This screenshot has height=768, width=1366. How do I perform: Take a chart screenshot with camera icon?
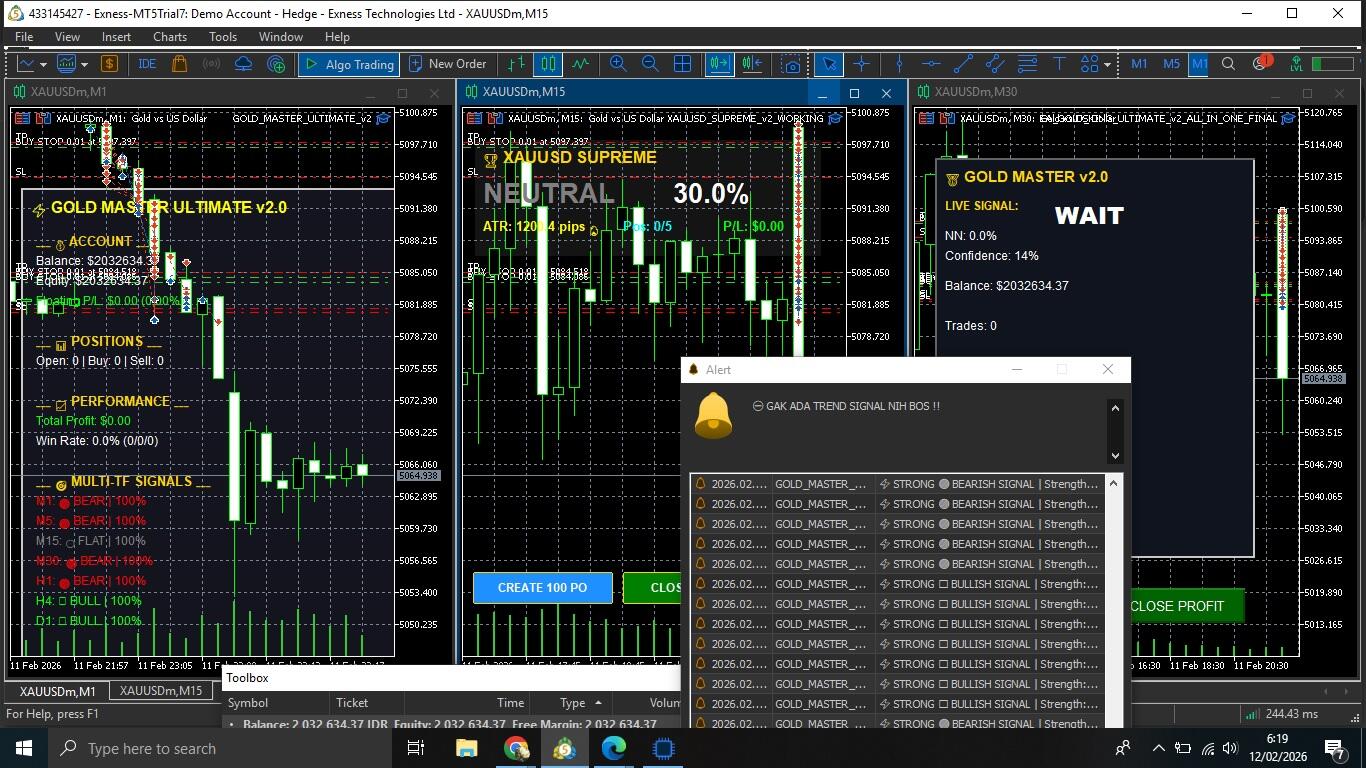click(792, 64)
